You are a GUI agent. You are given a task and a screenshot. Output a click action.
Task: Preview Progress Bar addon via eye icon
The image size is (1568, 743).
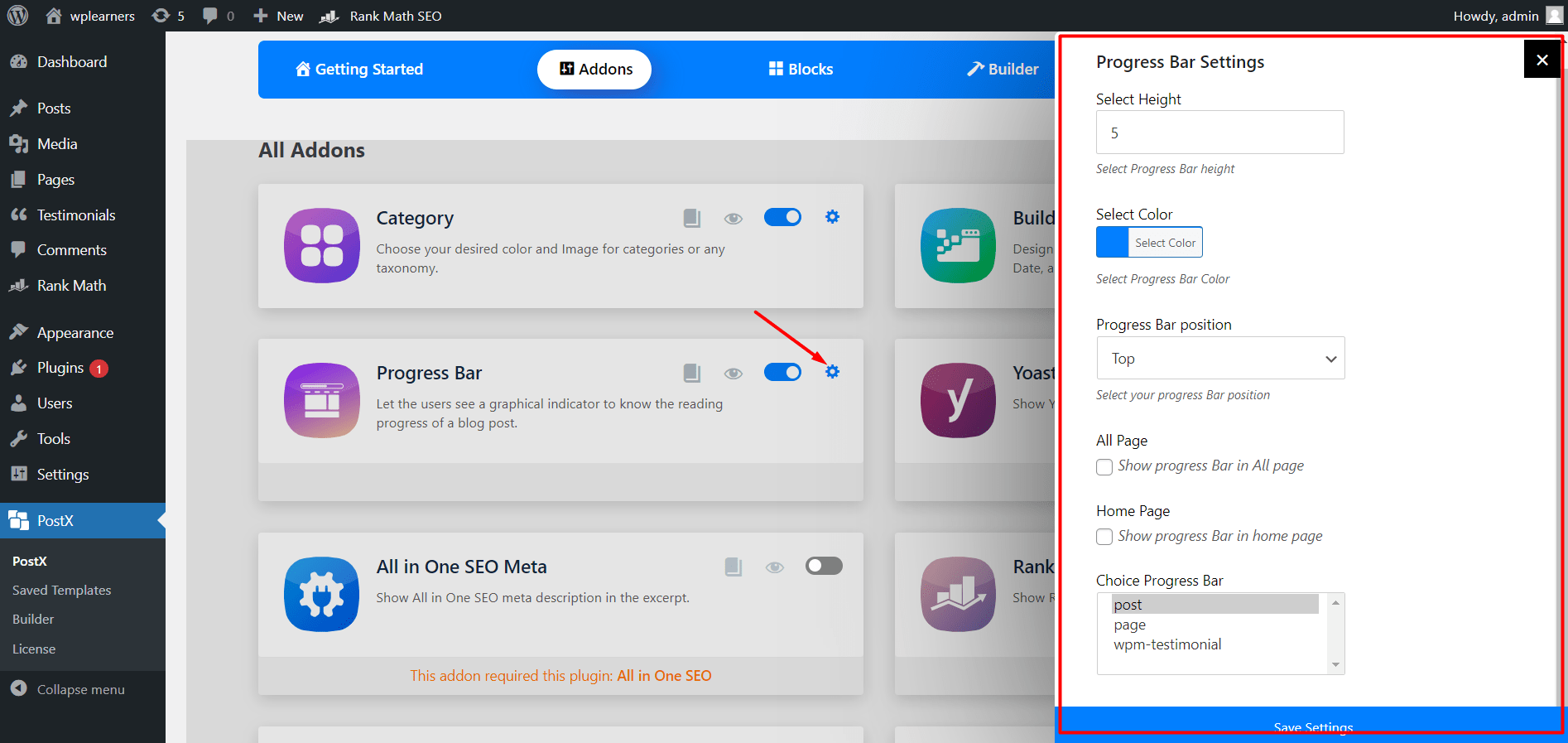click(733, 374)
